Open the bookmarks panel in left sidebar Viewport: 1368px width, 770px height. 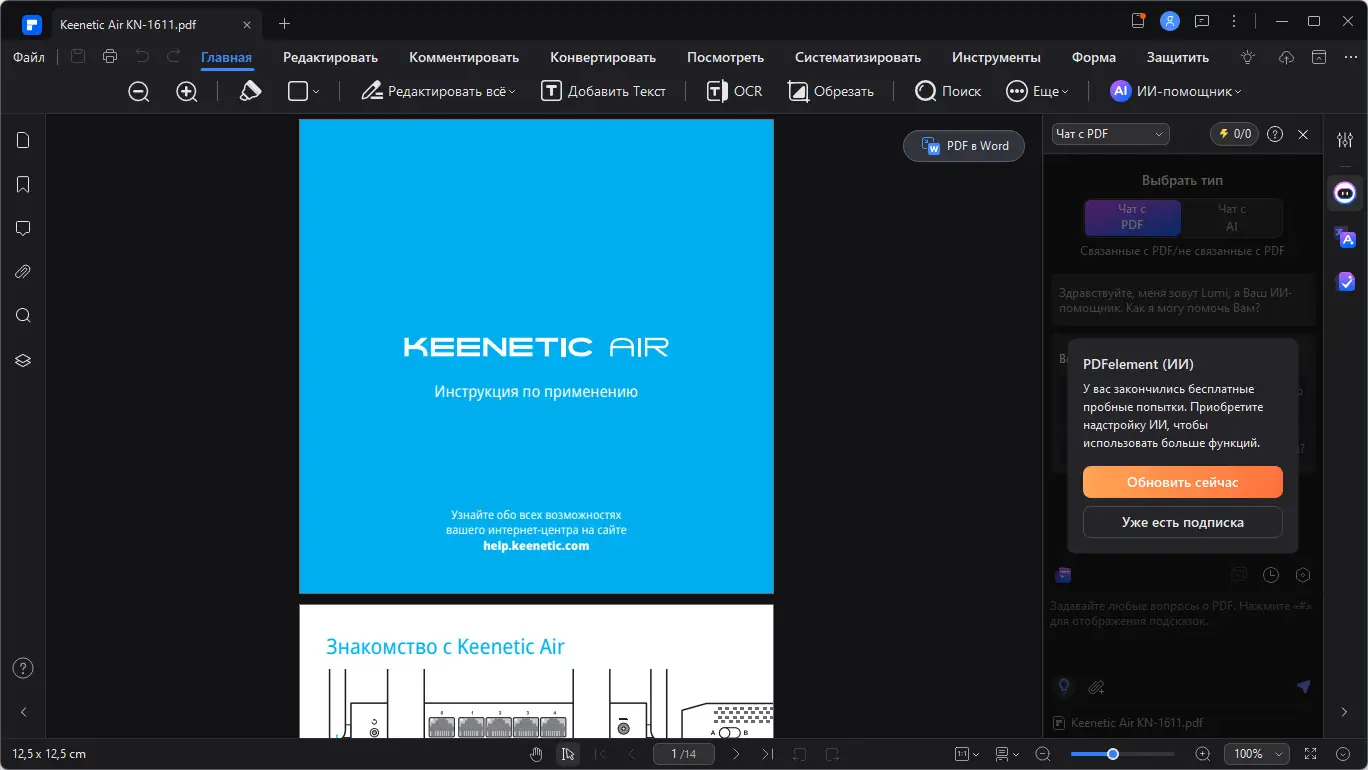click(x=23, y=184)
